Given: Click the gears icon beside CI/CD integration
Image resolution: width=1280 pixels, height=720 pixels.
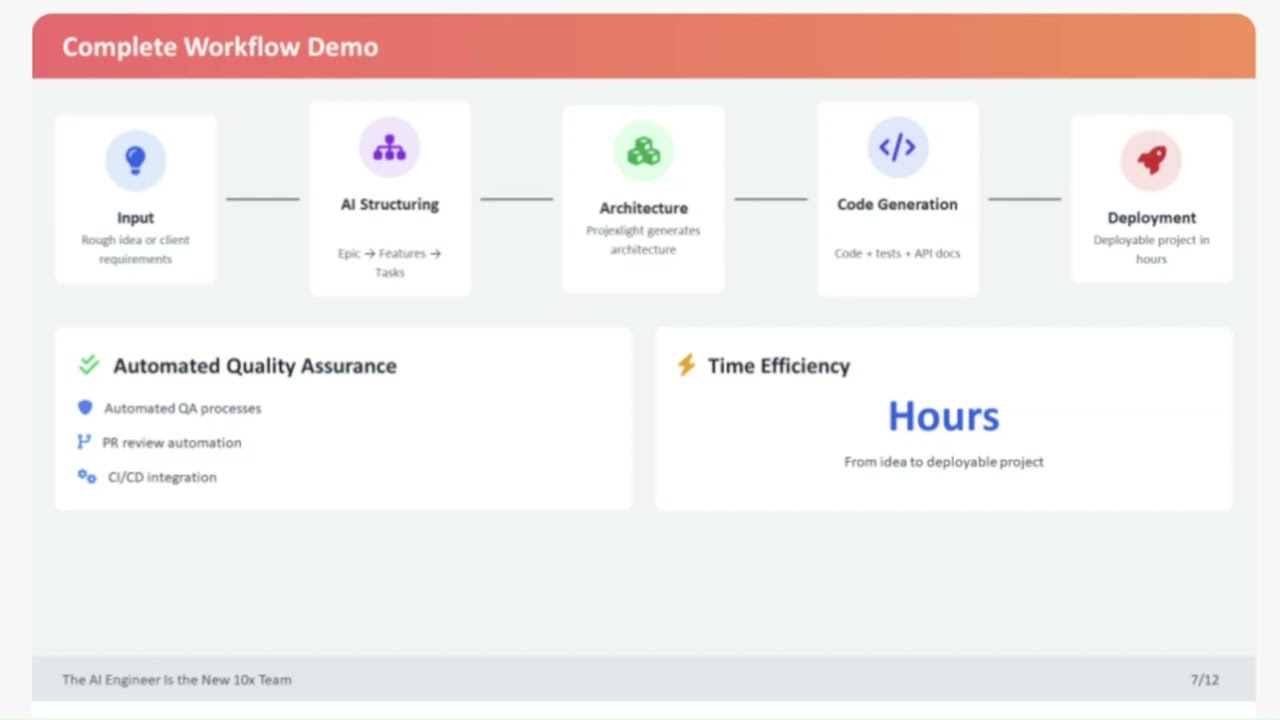Looking at the screenshot, I should [87, 477].
